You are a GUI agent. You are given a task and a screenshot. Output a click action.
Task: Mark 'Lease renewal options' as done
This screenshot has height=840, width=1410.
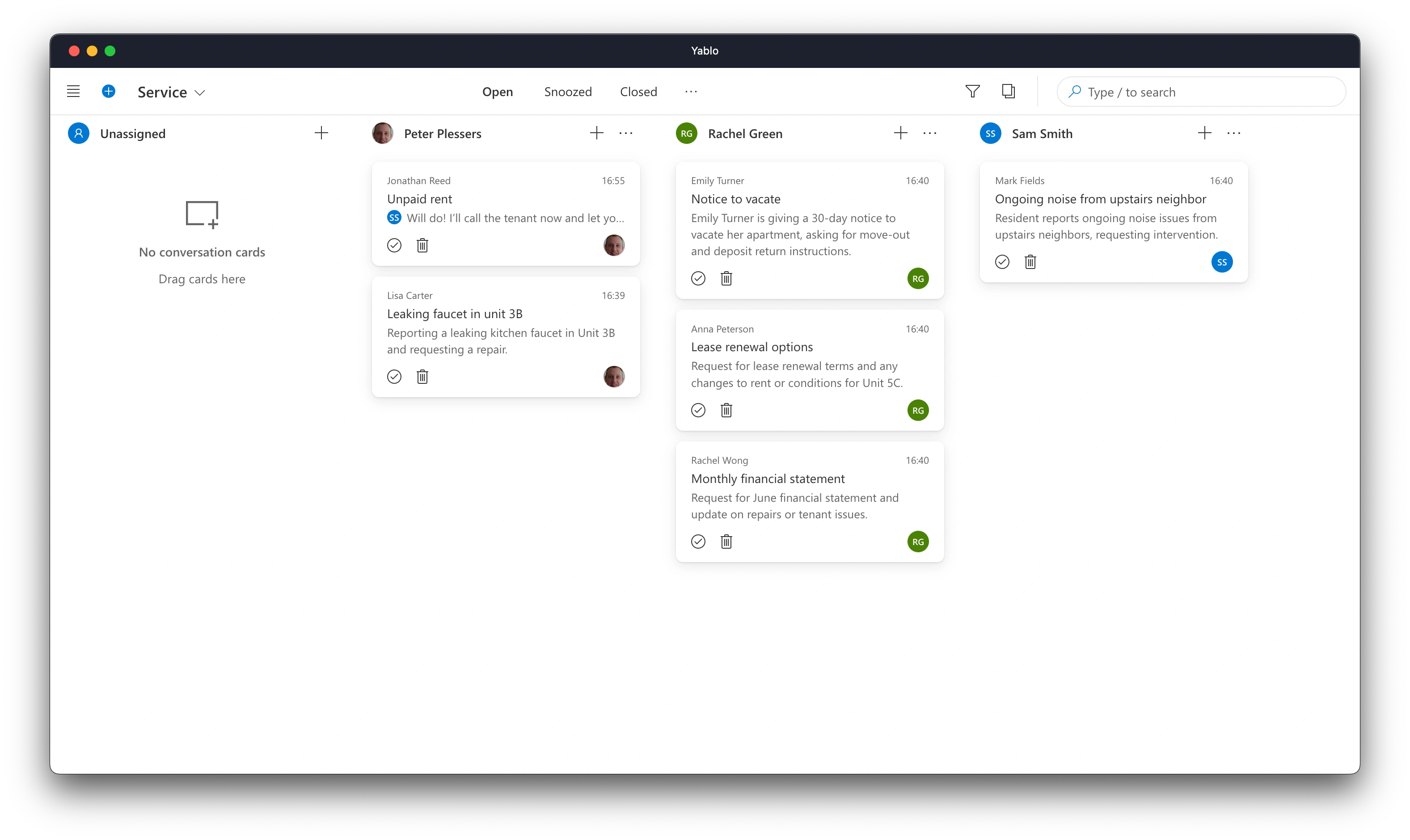pos(698,410)
